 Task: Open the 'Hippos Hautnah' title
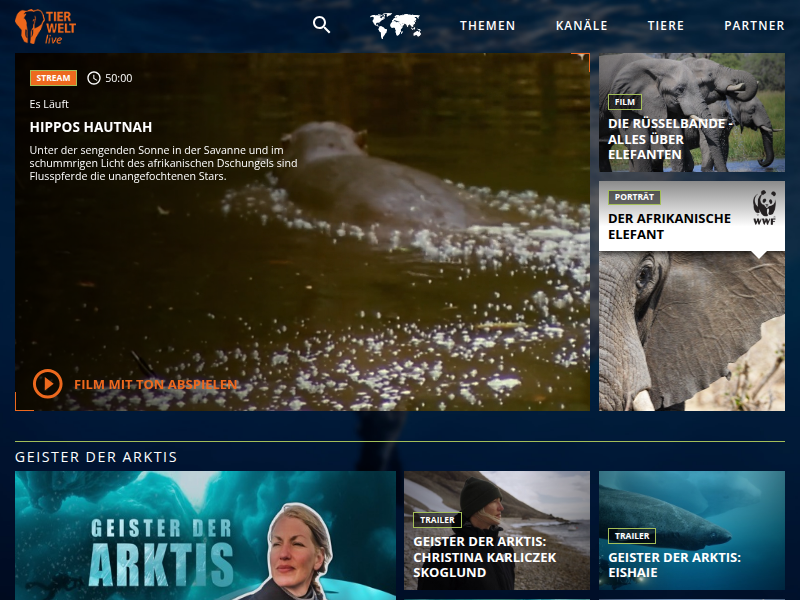point(91,127)
